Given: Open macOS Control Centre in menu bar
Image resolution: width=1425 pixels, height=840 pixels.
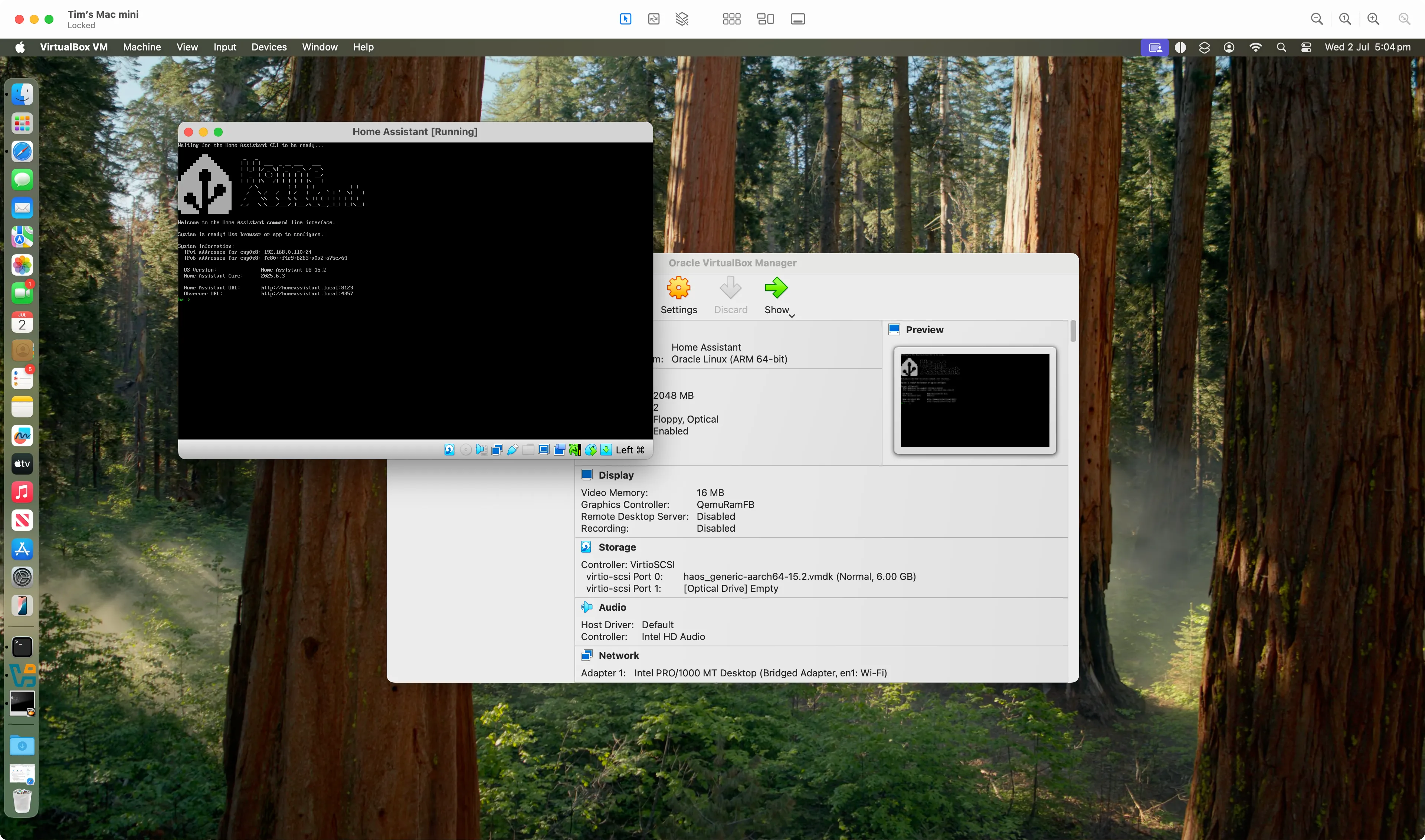Looking at the screenshot, I should pyautogui.click(x=1306, y=47).
